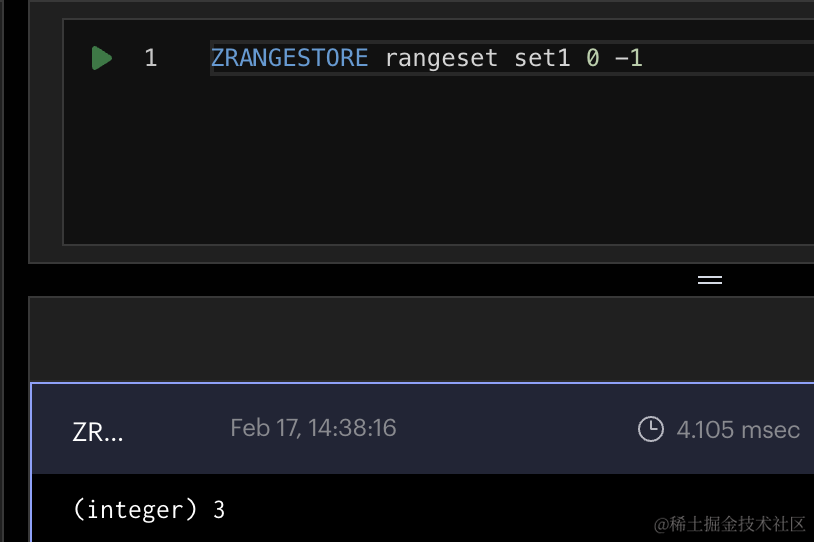Viewport: 814px width, 542px height.
Task: Click the clock icon beside execution time
Action: click(x=650, y=429)
